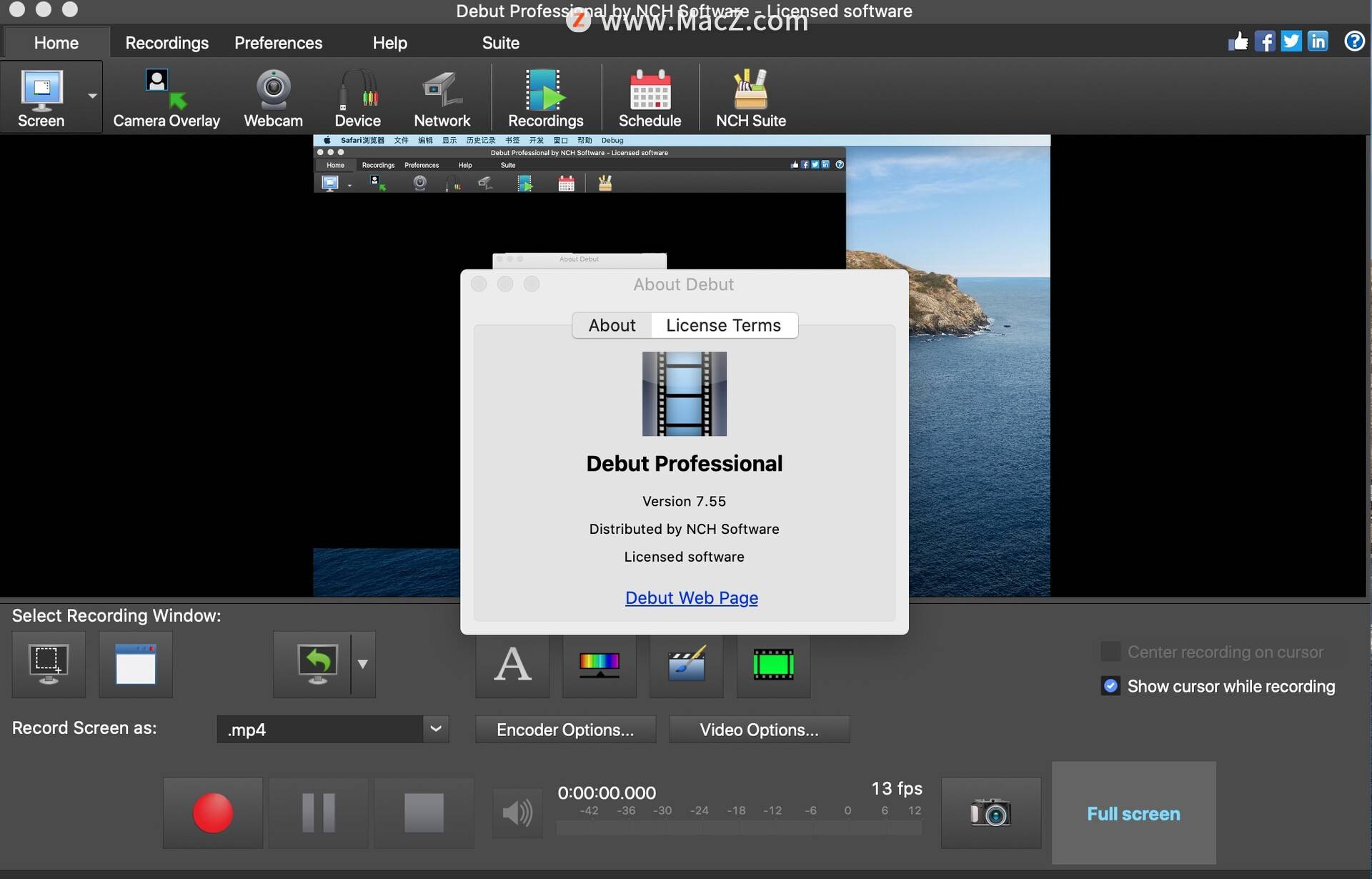Screen dimensions: 1372x879
Task: Click the Apple menu in the preview
Action: [327, 140]
